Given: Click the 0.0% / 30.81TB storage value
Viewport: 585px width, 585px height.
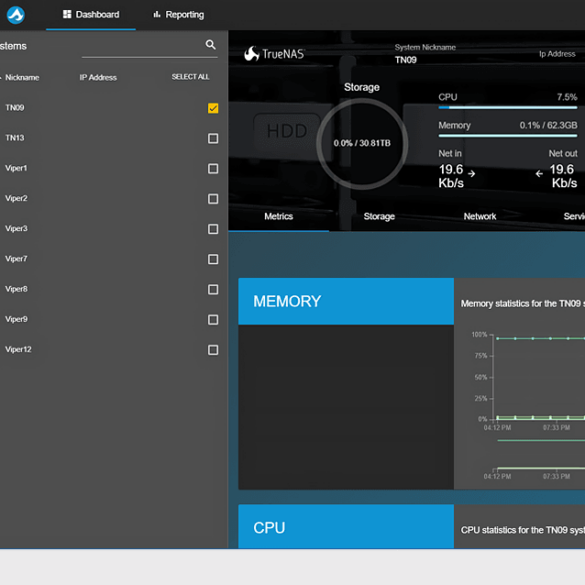Looking at the screenshot, I should [x=362, y=143].
